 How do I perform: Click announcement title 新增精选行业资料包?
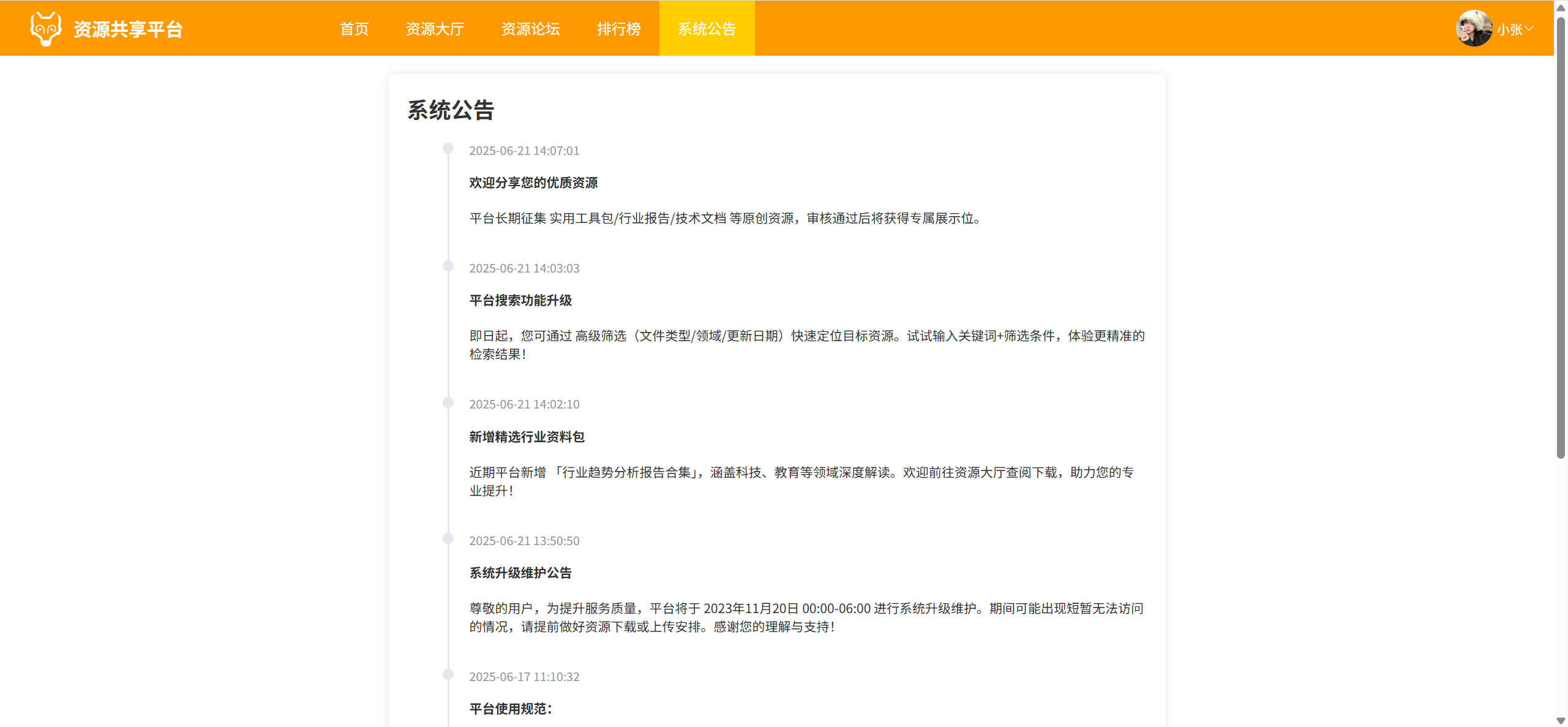tap(527, 437)
